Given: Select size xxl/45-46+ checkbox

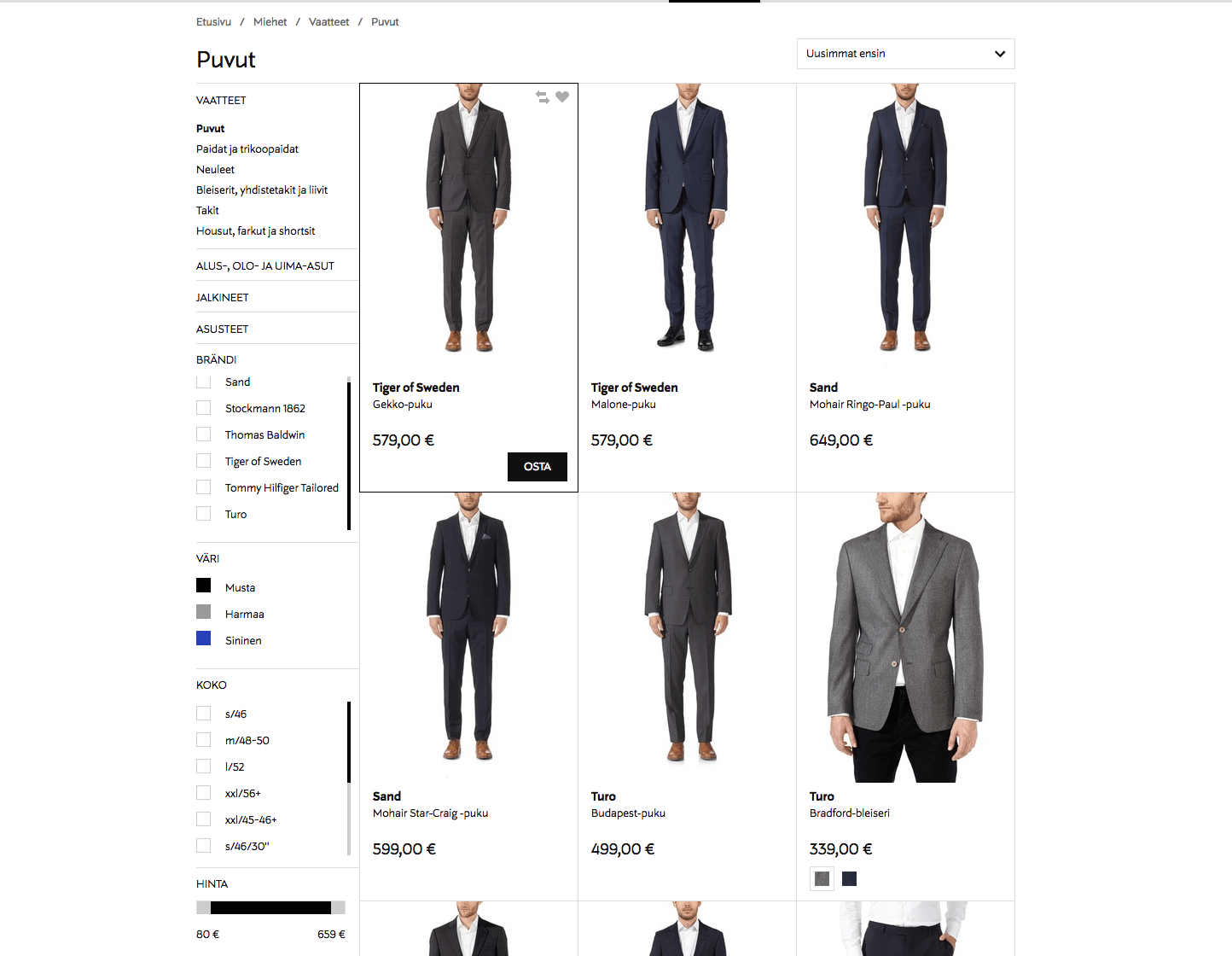Looking at the screenshot, I should click(x=203, y=819).
